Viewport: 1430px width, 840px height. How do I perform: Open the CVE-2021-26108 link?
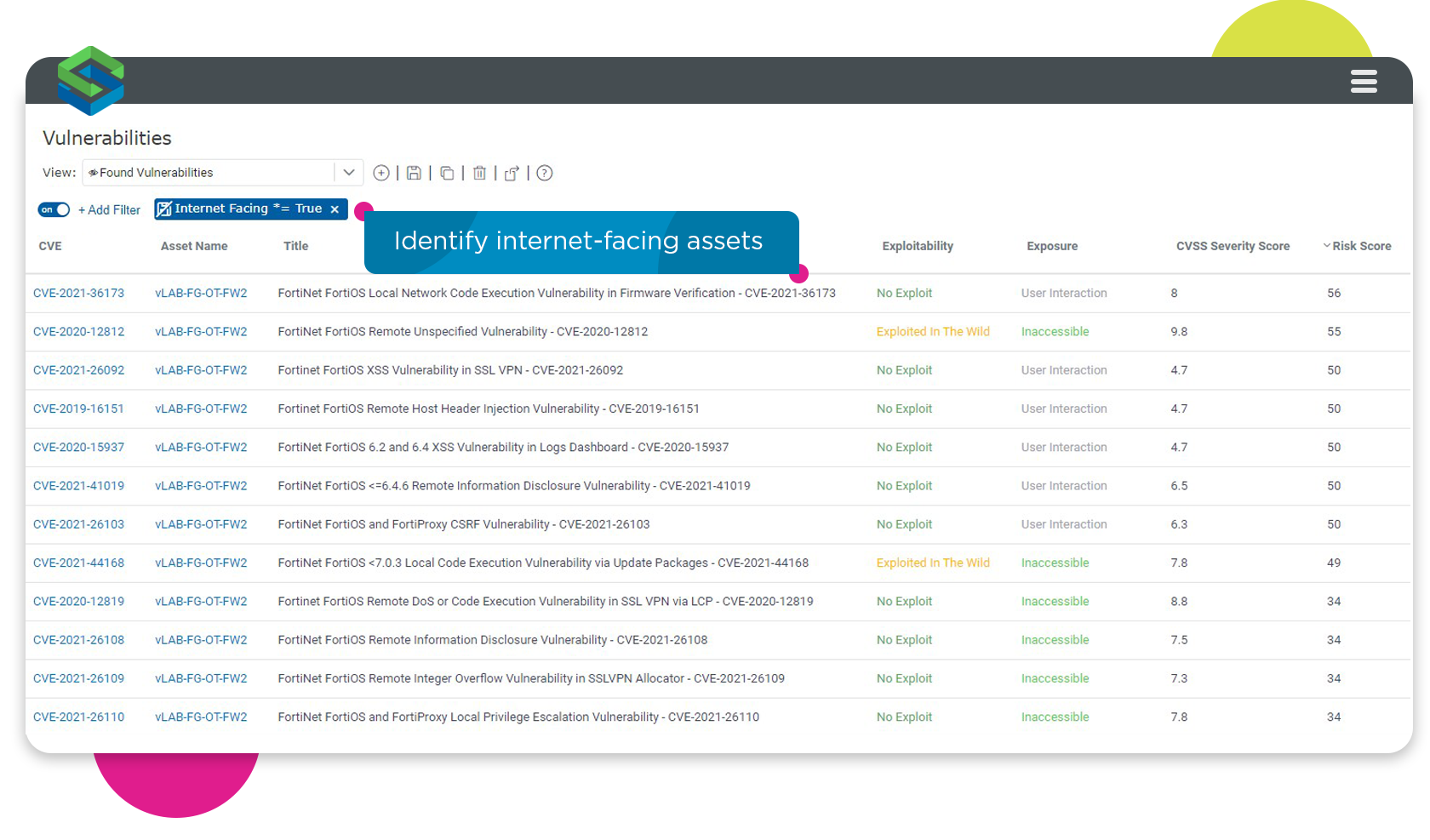(x=78, y=640)
